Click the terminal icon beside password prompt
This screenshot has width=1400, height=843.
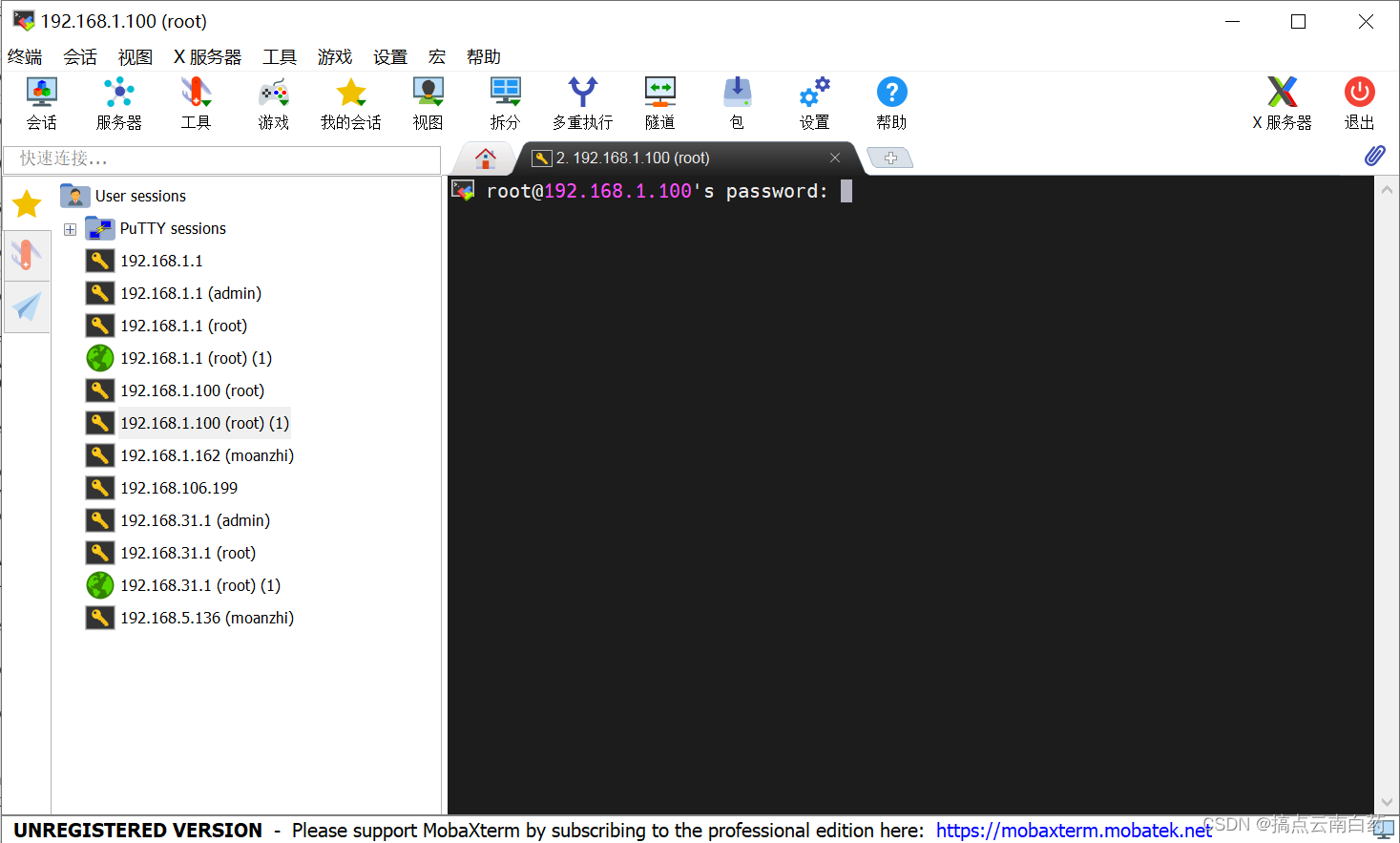tap(463, 190)
